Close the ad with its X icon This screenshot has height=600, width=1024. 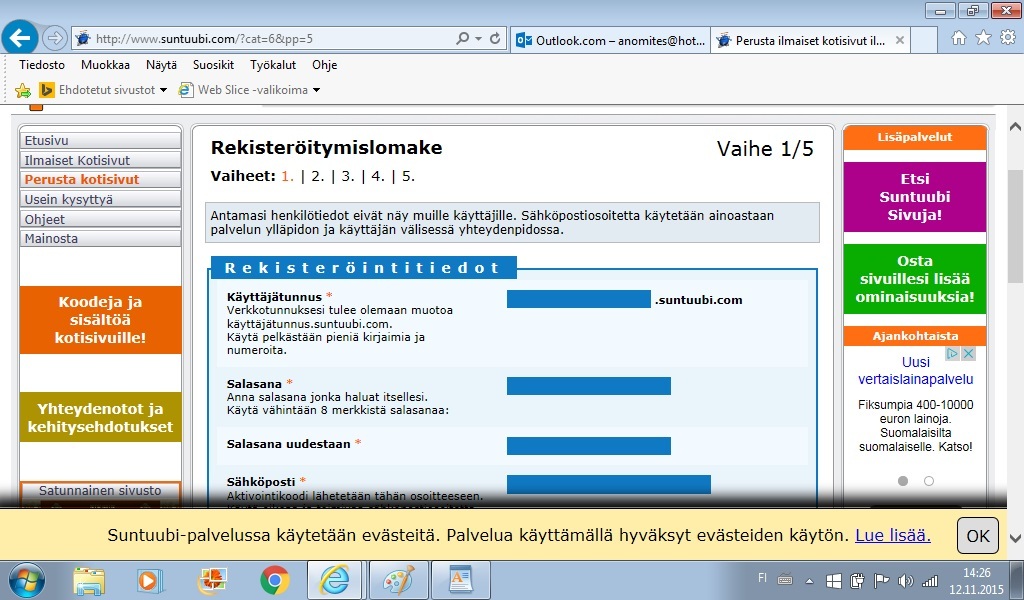[x=968, y=354]
